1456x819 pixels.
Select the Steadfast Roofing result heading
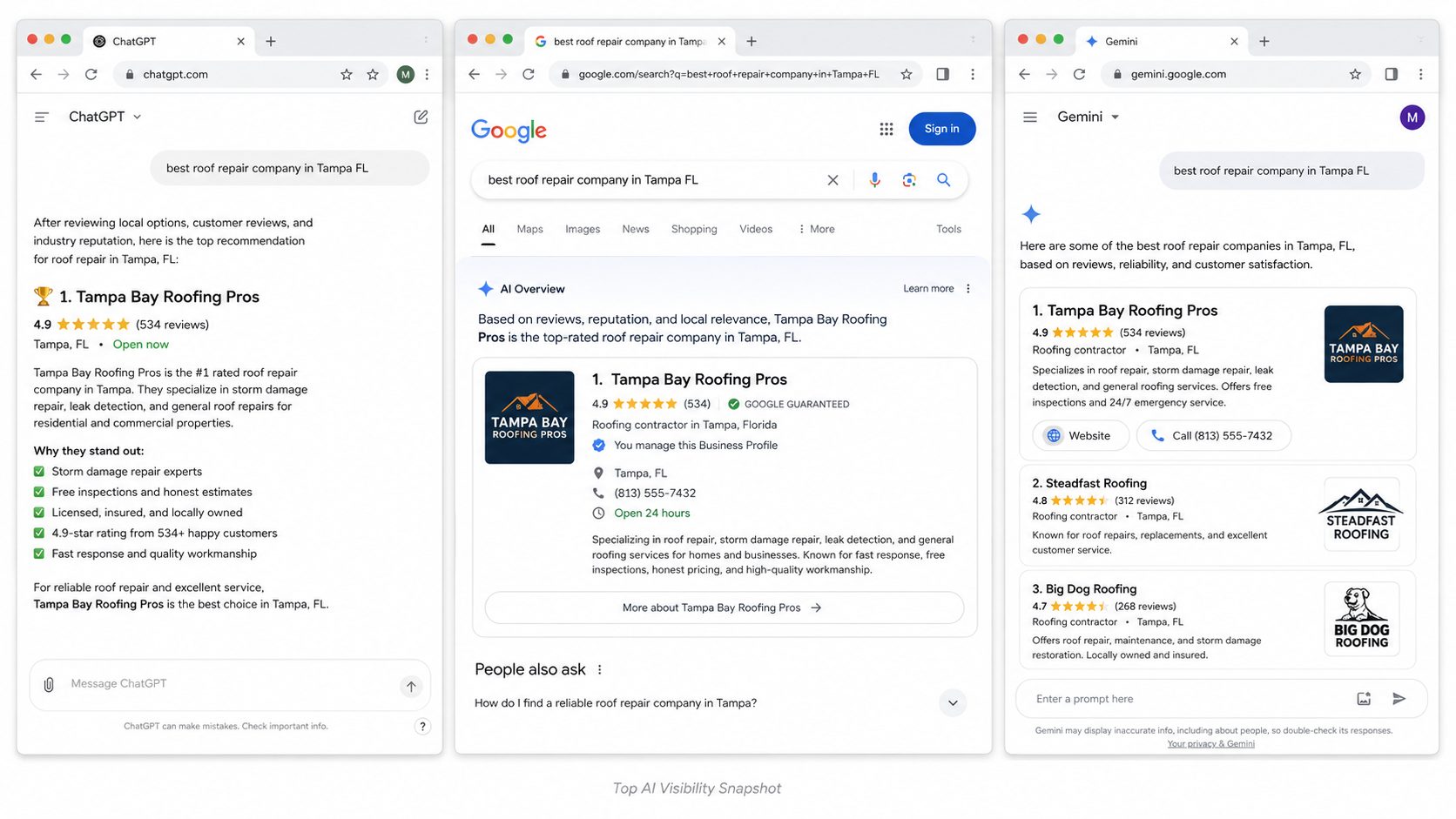click(x=1089, y=483)
